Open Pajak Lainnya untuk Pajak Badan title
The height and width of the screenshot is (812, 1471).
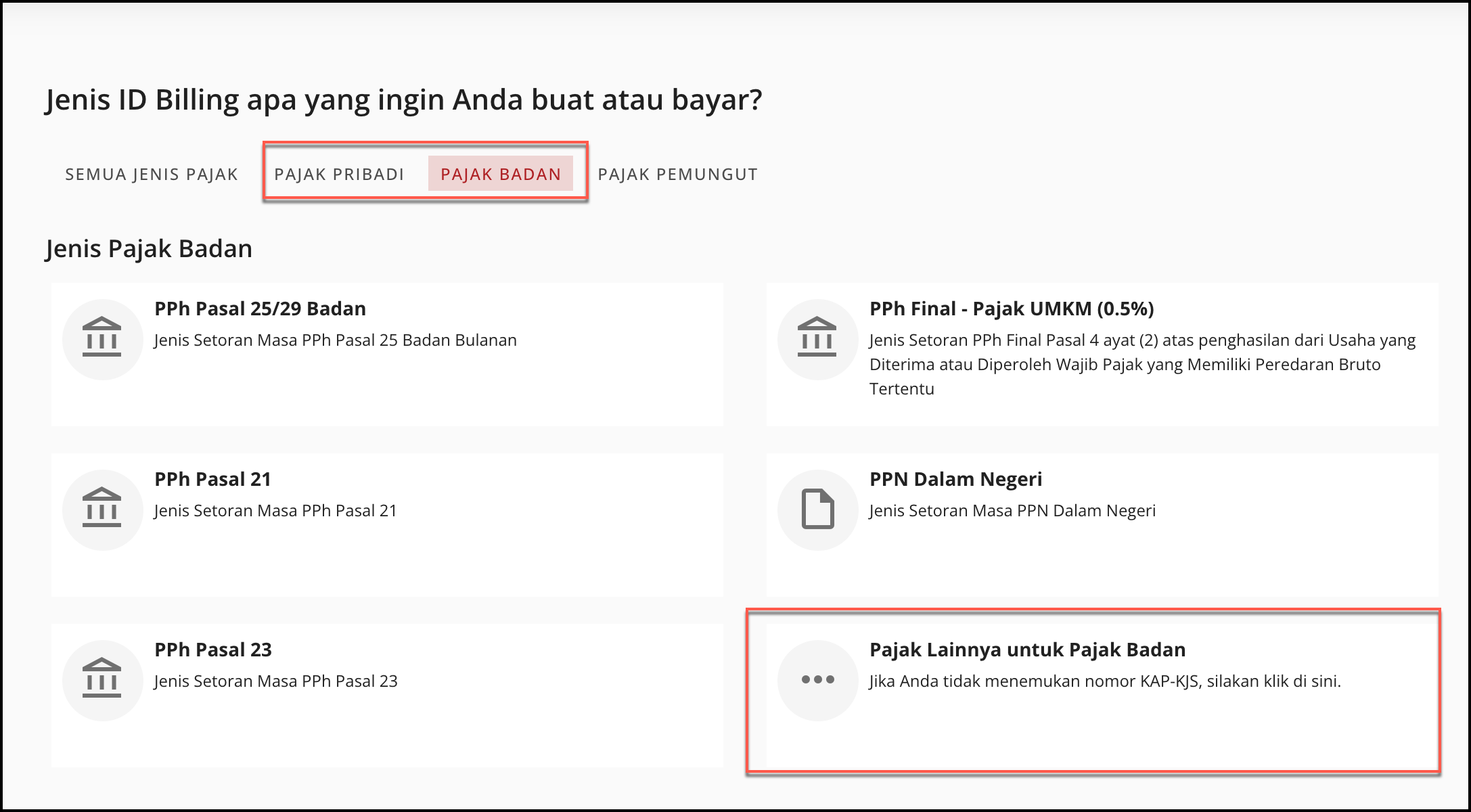point(1027,650)
